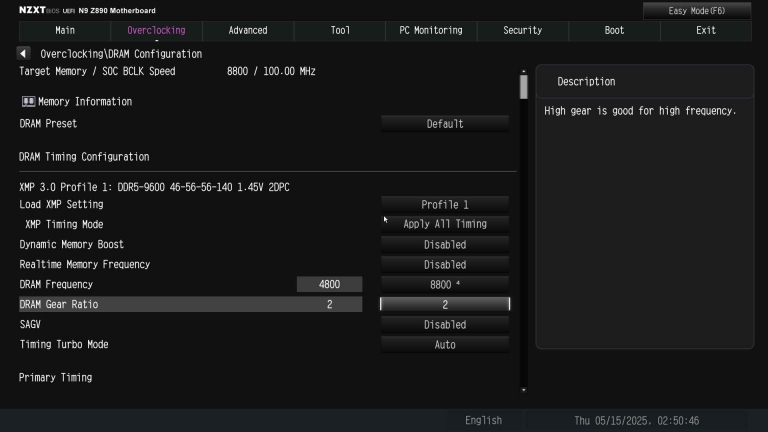Change Realtime Memory Frequency Disabled value
This screenshot has height=432, width=768.
coord(445,264)
